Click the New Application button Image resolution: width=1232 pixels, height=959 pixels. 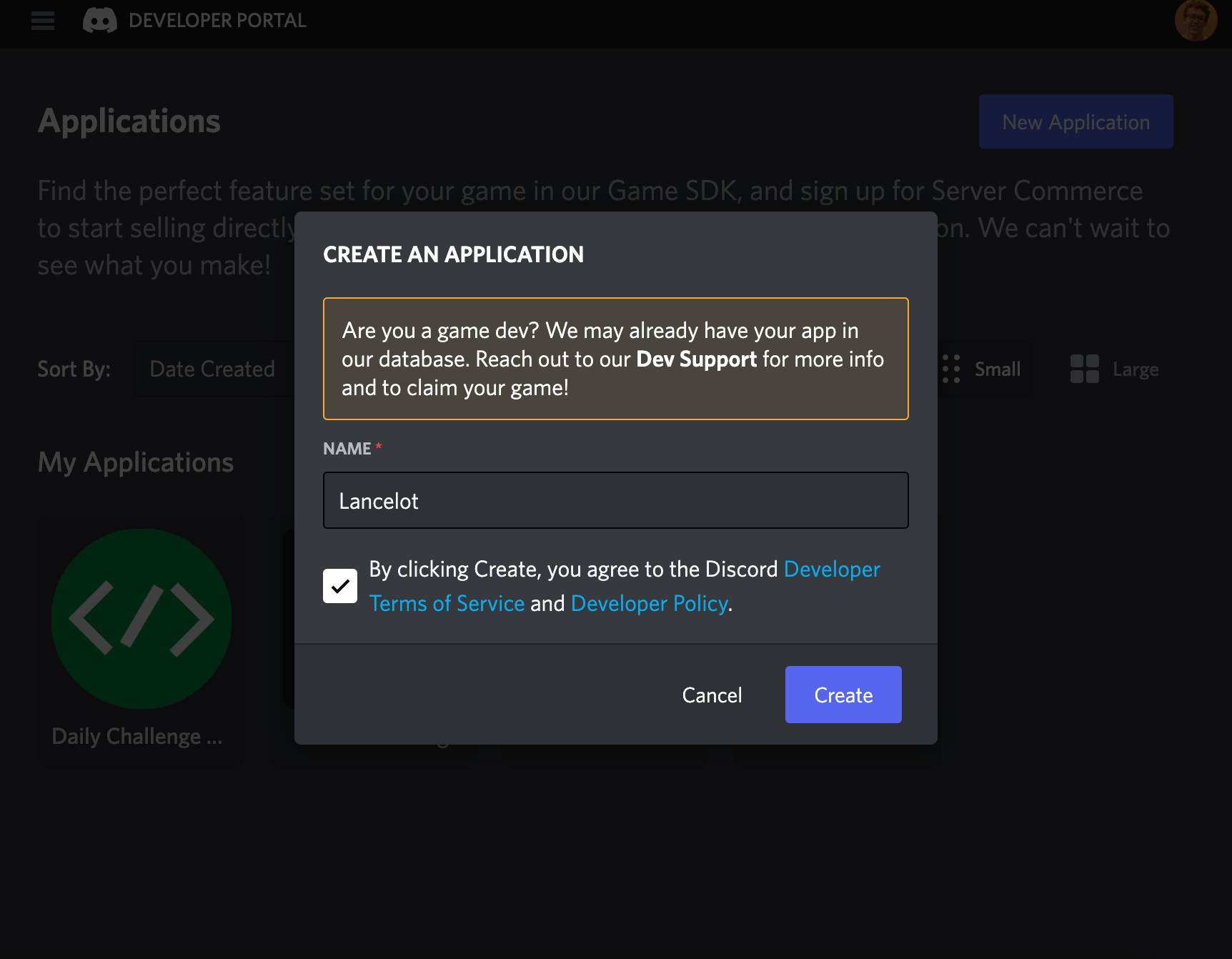tap(1075, 121)
